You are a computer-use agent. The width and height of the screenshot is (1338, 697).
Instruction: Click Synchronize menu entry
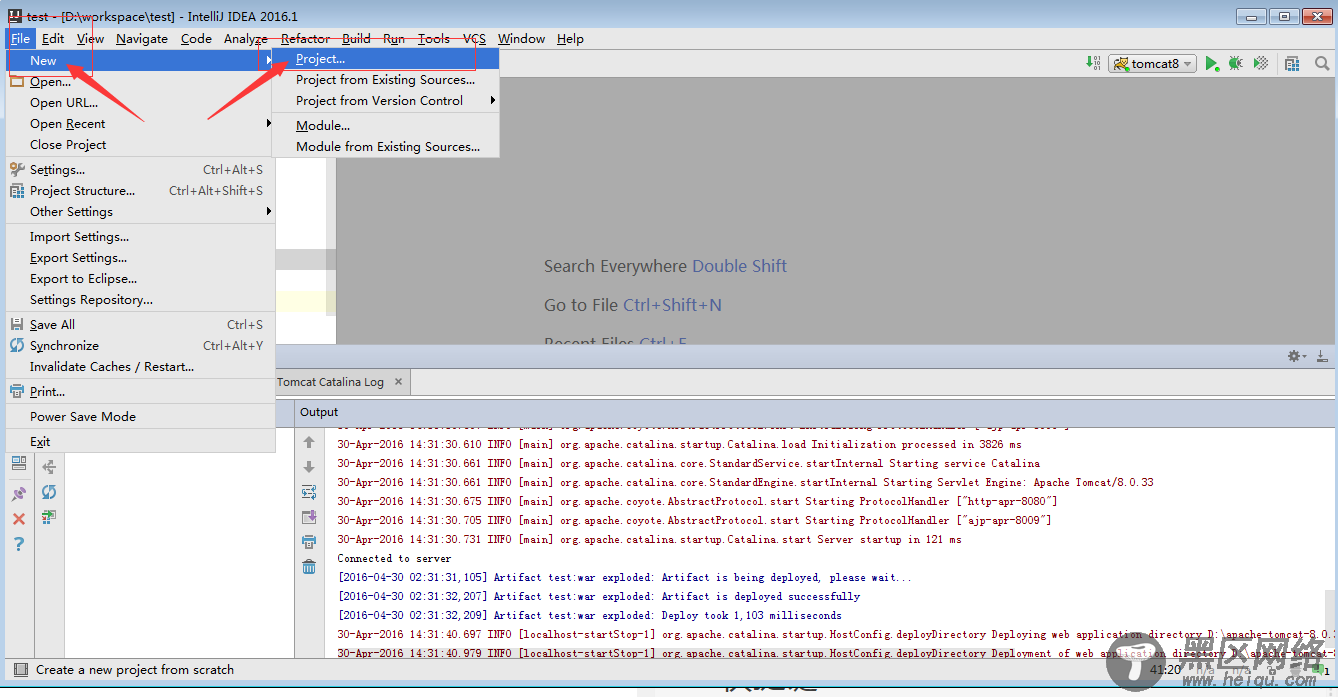tap(140, 346)
